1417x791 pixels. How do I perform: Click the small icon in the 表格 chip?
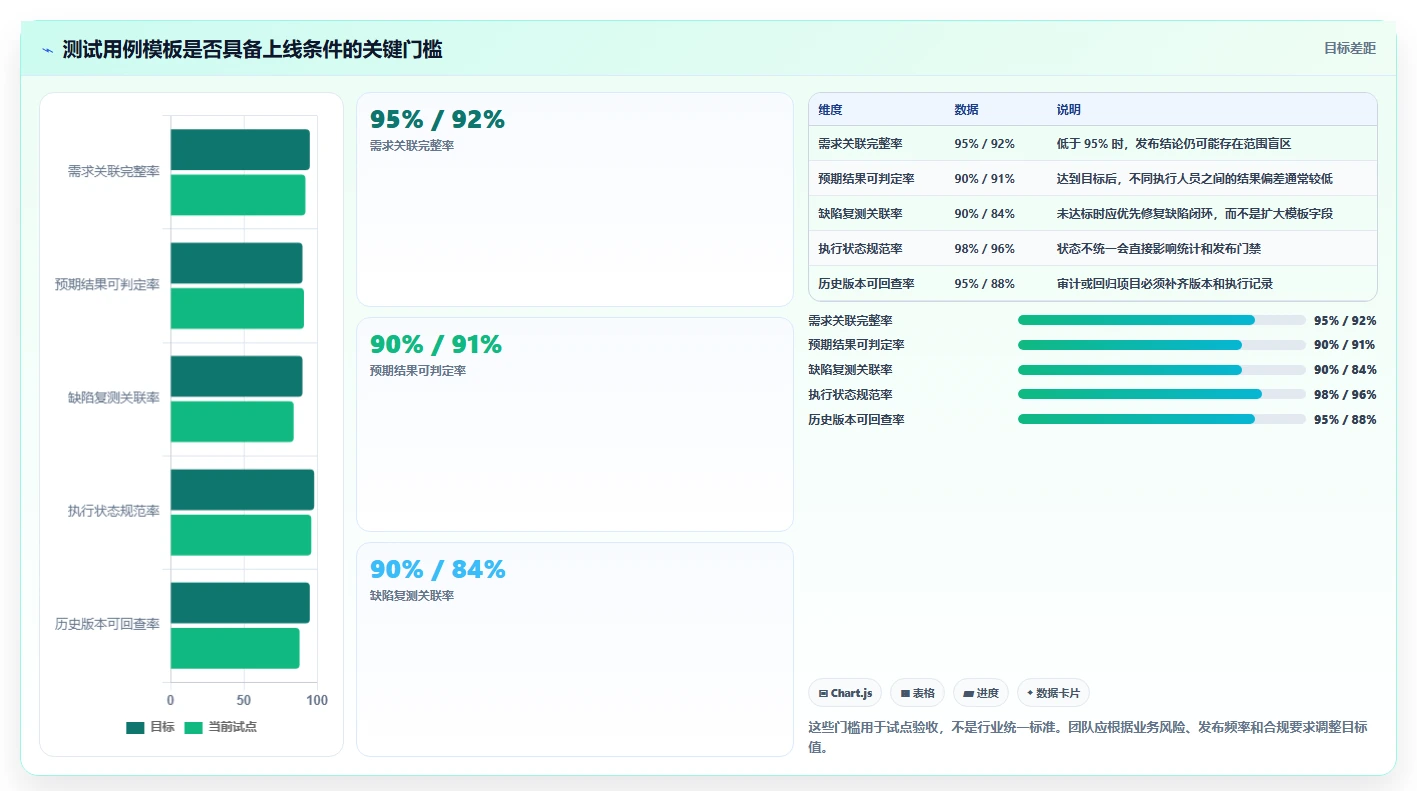coord(905,693)
